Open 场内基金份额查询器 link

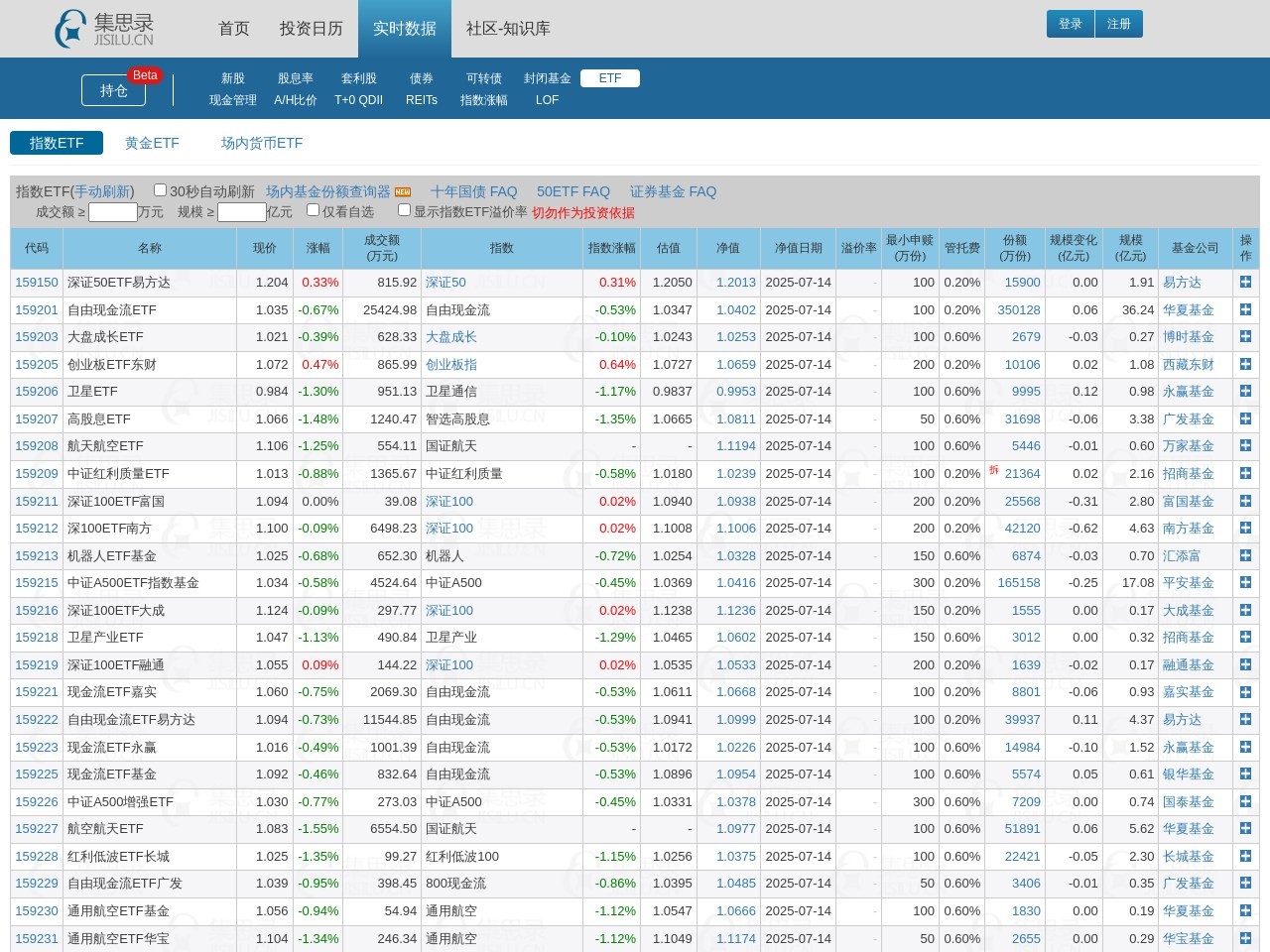tap(328, 191)
